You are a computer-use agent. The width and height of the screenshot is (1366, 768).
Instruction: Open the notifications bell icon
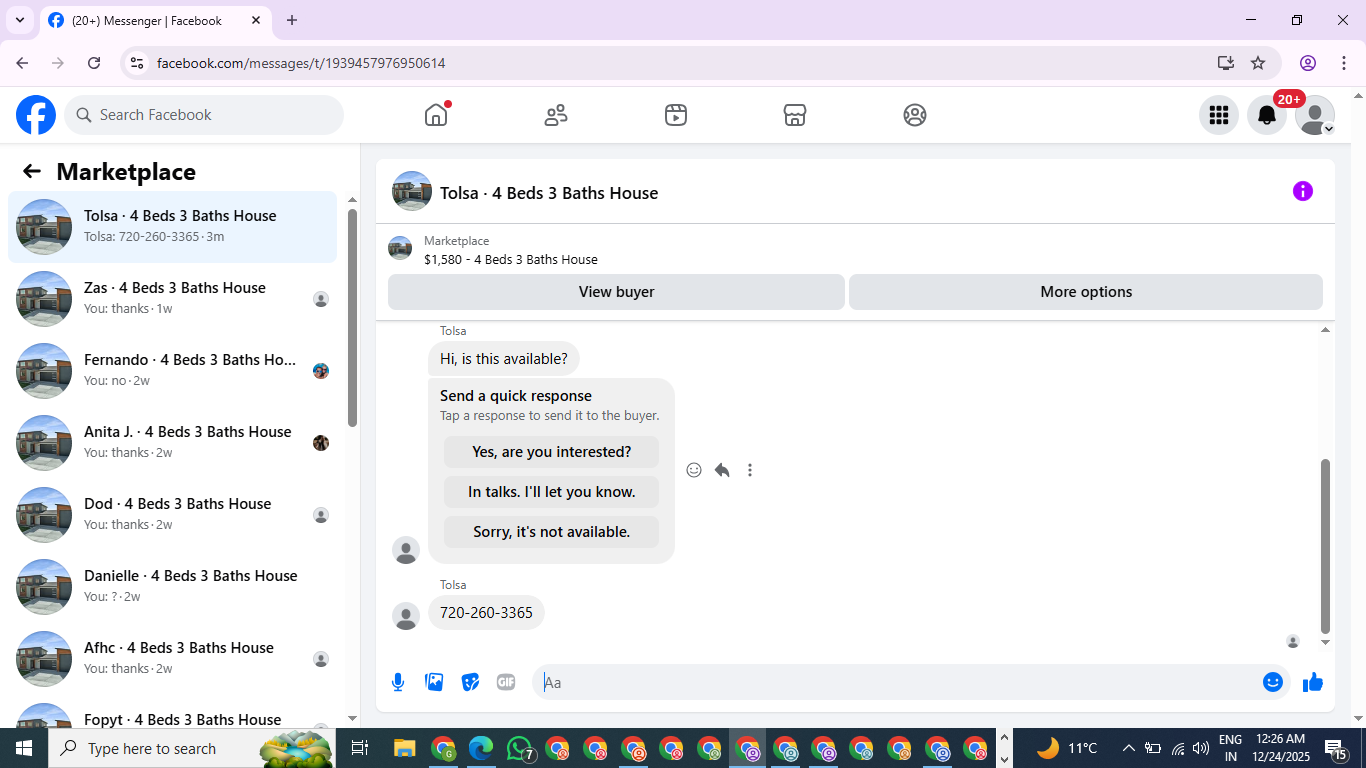[x=1267, y=115]
